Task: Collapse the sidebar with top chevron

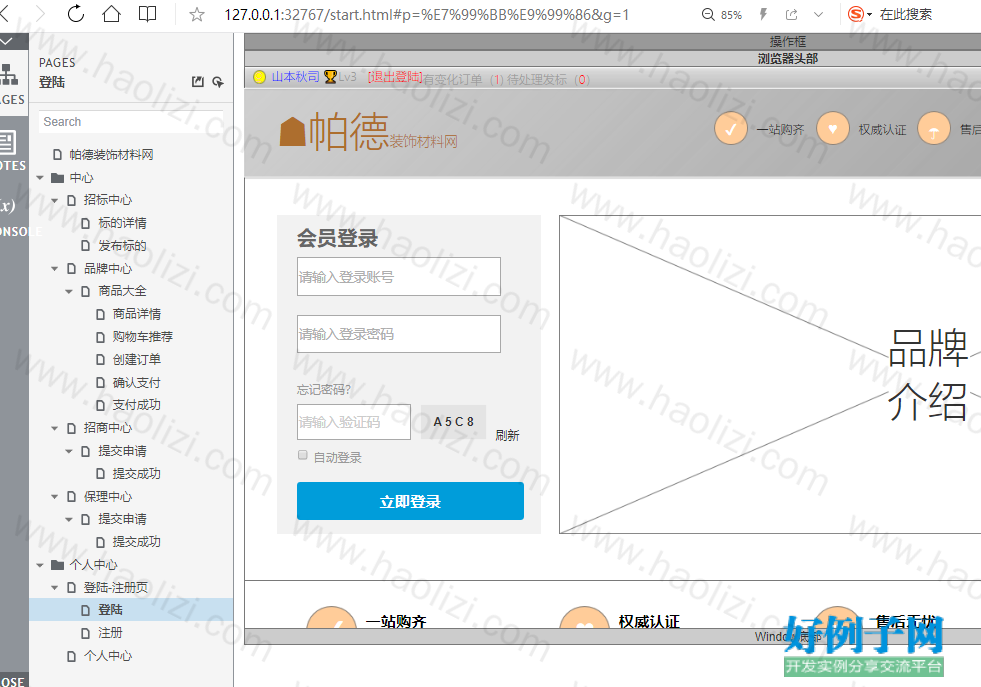Action: pos(6,41)
